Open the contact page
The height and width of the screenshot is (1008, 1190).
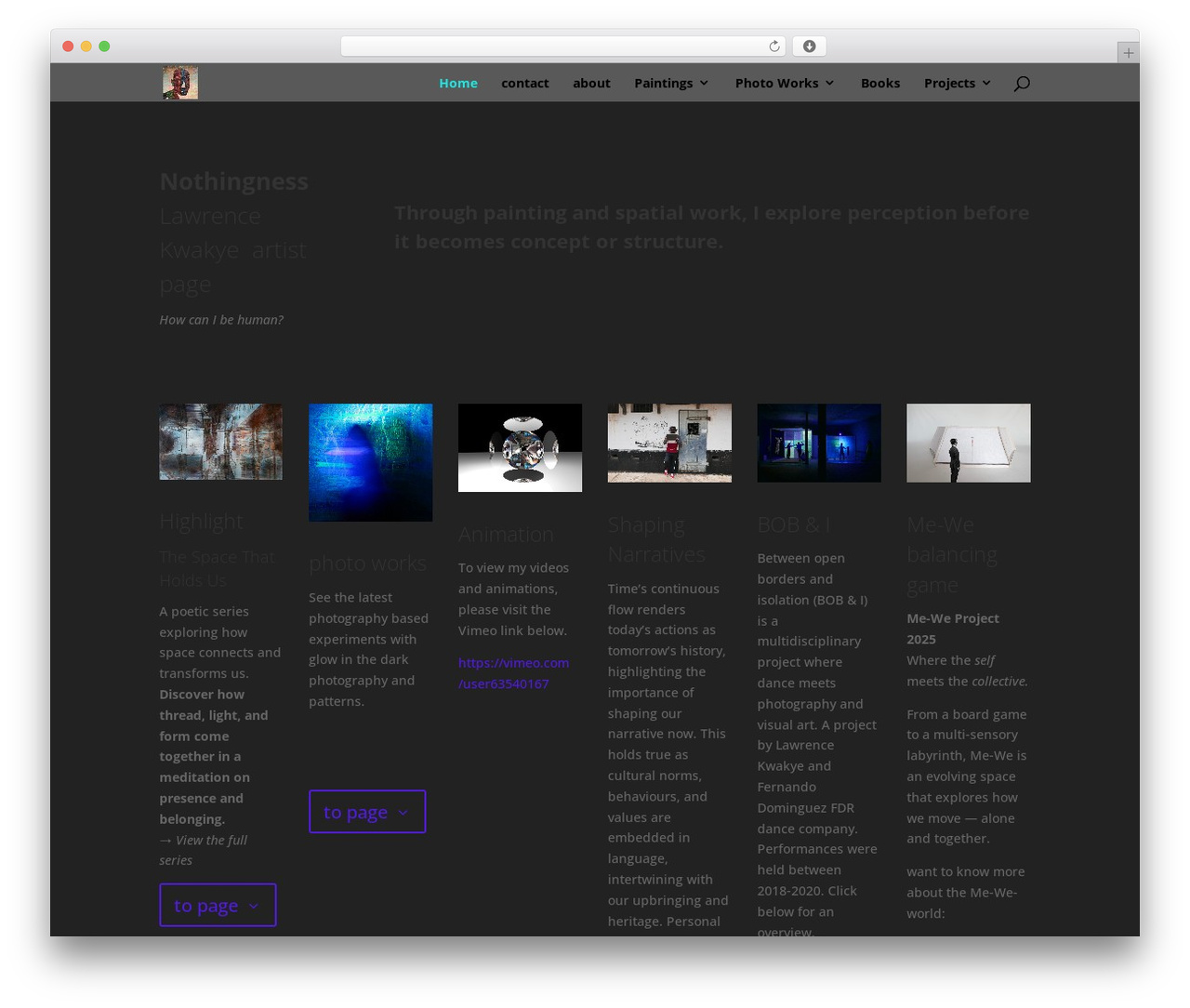click(x=525, y=83)
